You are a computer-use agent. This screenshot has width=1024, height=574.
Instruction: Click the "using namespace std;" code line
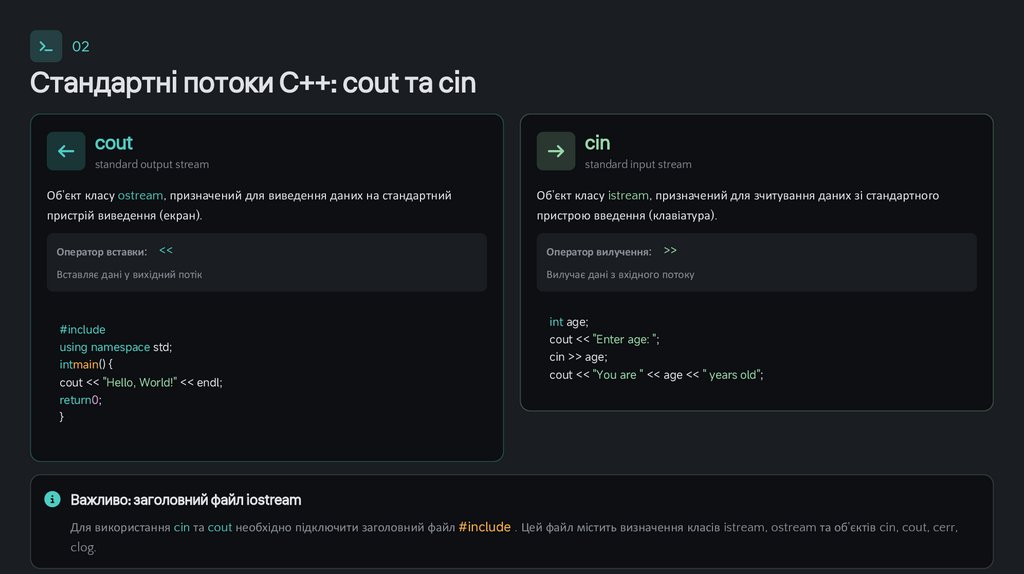click(116, 347)
